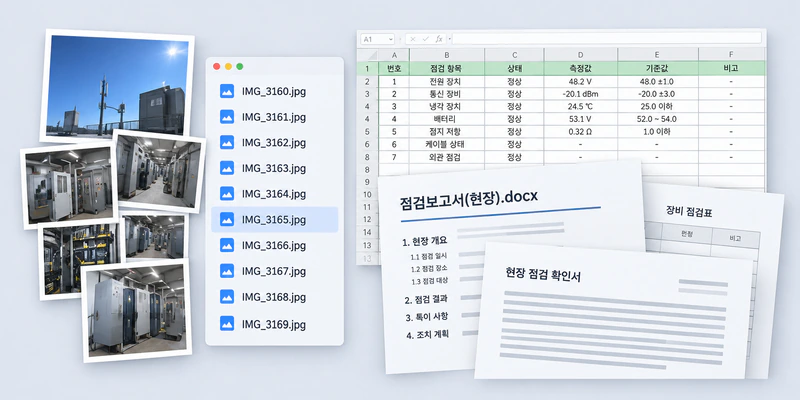Viewport: 800px width, 400px height.
Task: Open the fx insert function icon
Action: point(439,39)
